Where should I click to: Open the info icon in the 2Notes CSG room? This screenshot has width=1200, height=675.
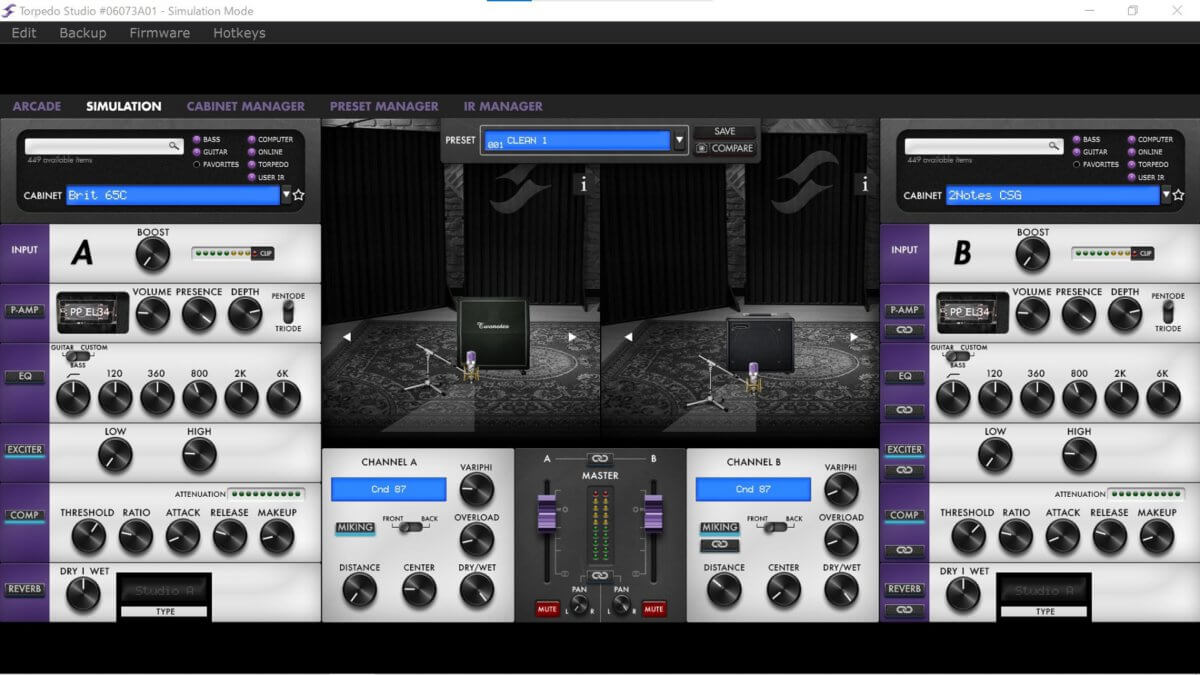[x=865, y=184]
